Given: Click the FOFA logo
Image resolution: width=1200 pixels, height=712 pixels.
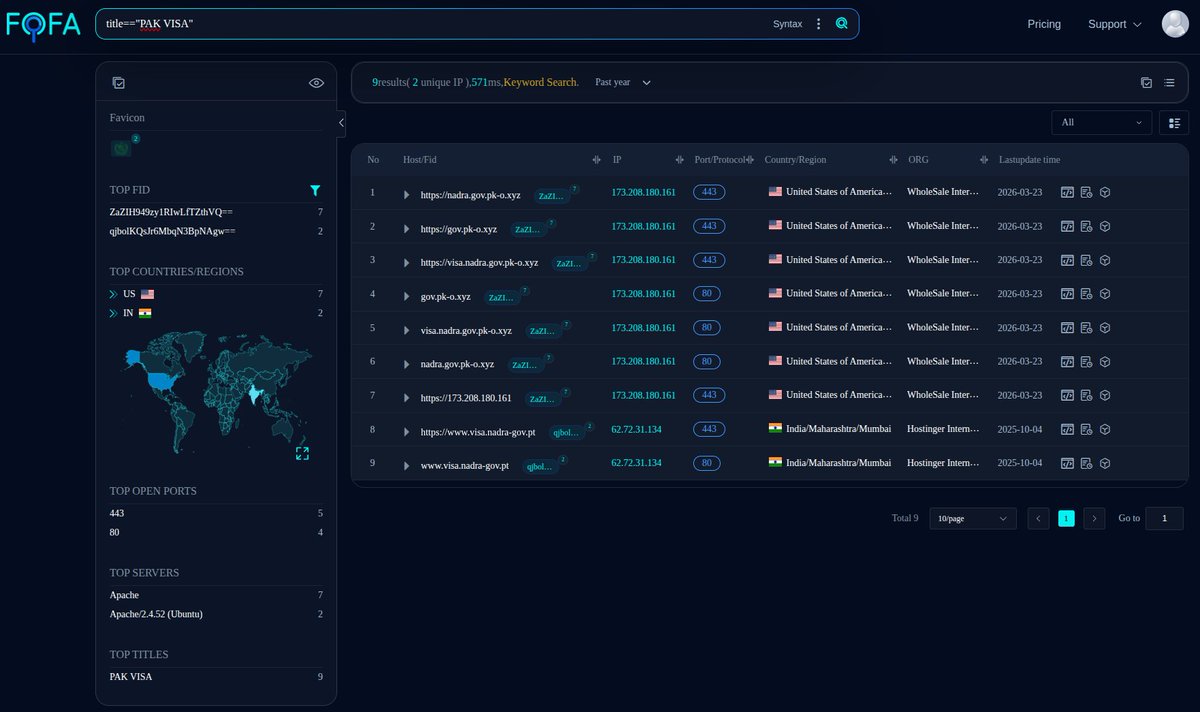Looking at the screenshot, I should pos(43,24).
